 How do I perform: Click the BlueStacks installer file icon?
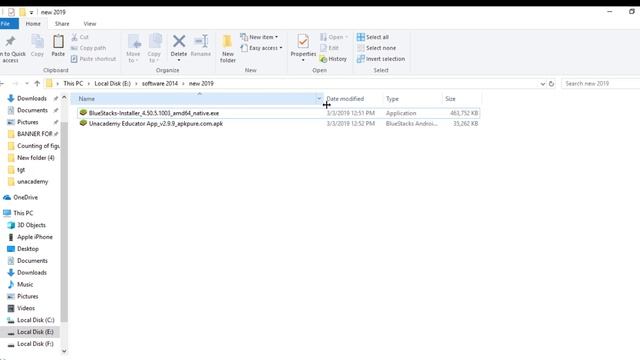(x=83, y=113)
